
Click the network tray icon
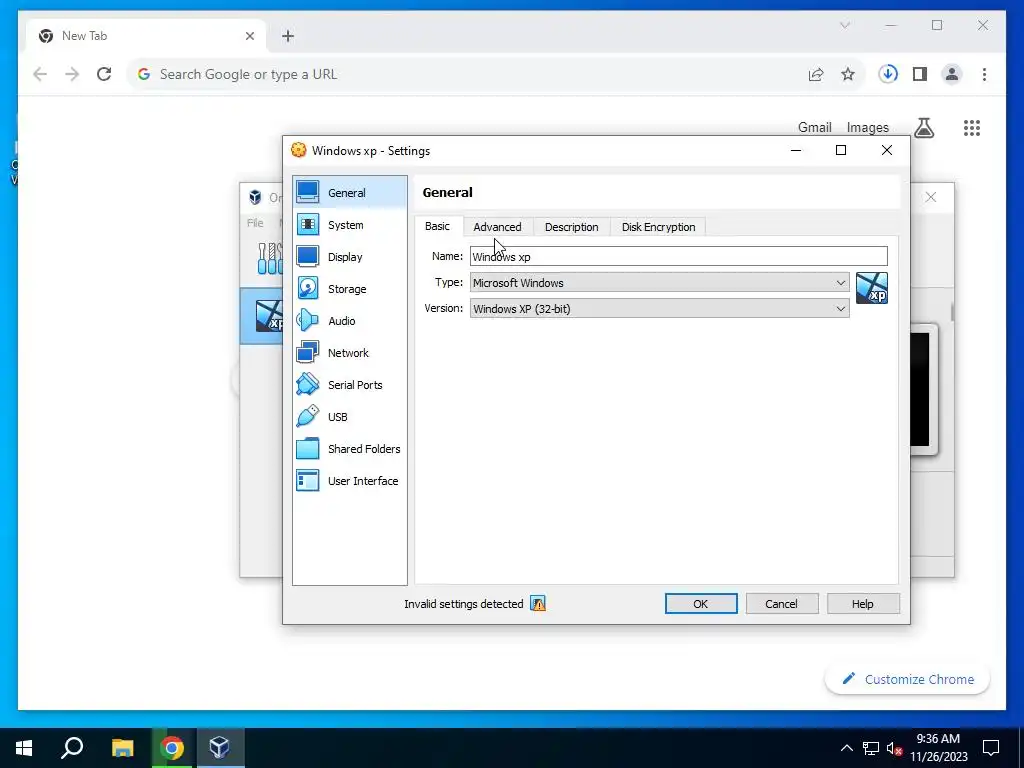(871, 748)
